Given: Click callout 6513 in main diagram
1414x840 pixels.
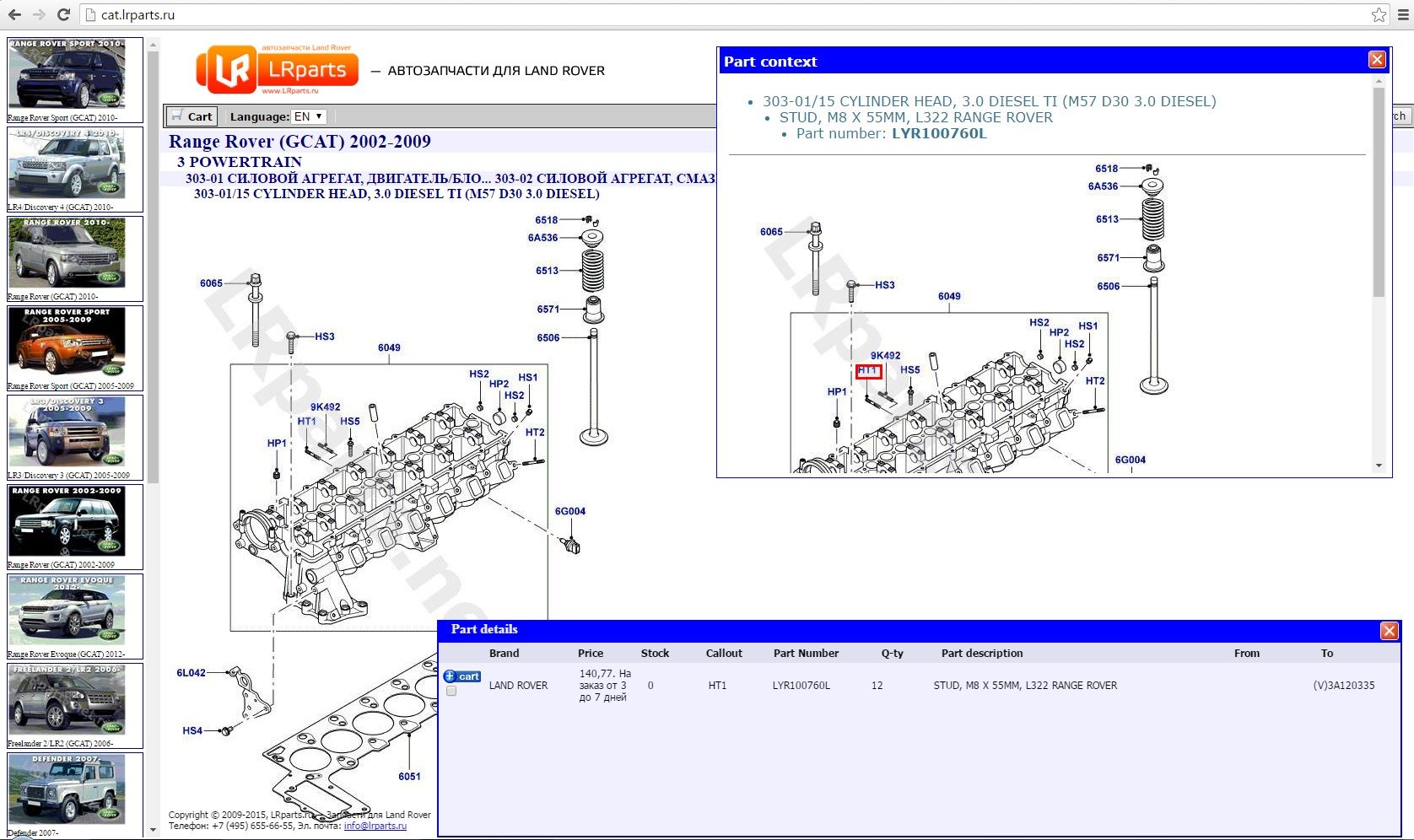Looking at the screenshot, I should (x=547, y=271).
